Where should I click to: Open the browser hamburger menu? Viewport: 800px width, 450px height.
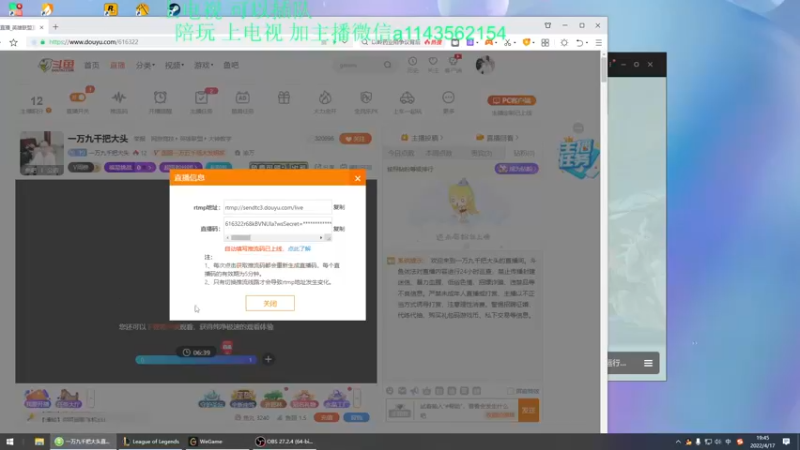point(598,43)
